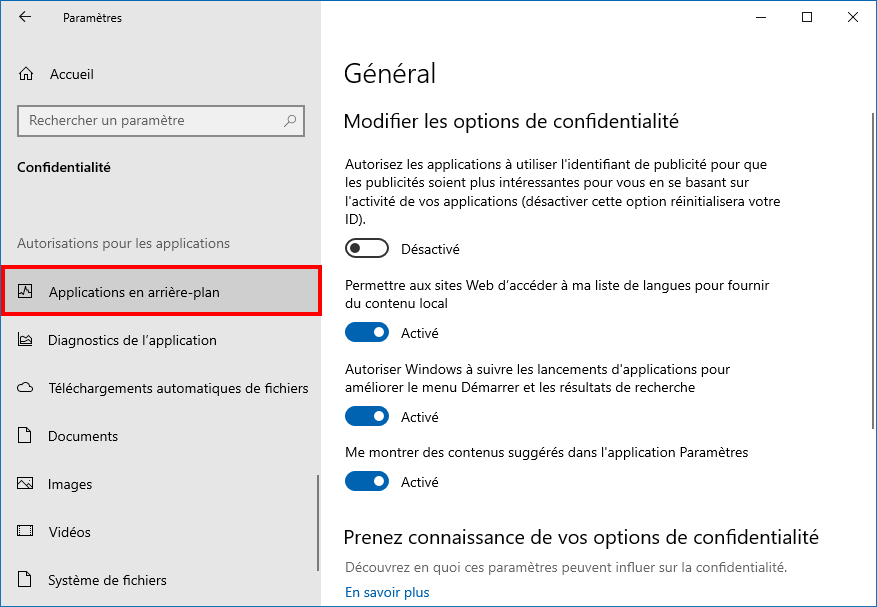Open the En savoir plus link
The width and height of the screenshot is (877, 607).
(387, 592)
